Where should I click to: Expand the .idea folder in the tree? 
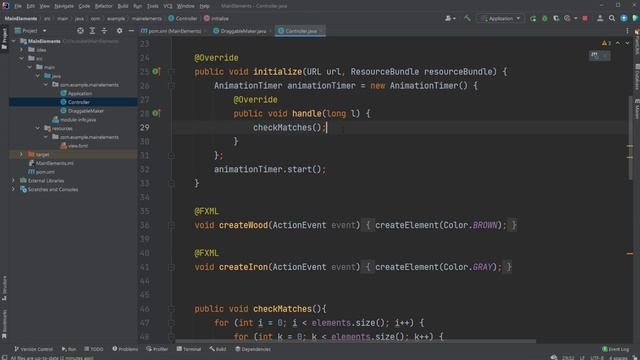click(22, 50)
